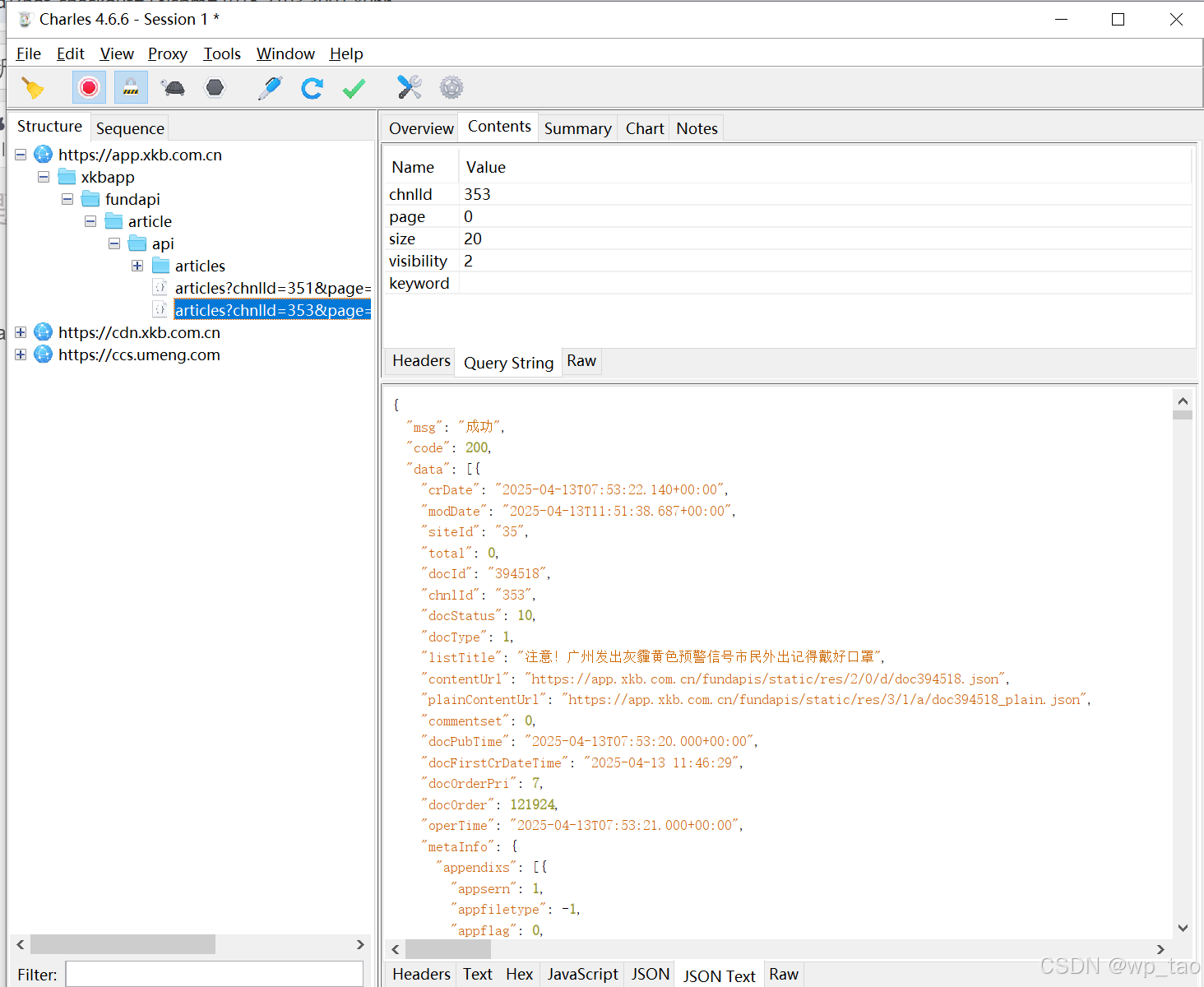Select the response JavaScript tab
Screen dimensions: 1204x987
tap(582, 974)
